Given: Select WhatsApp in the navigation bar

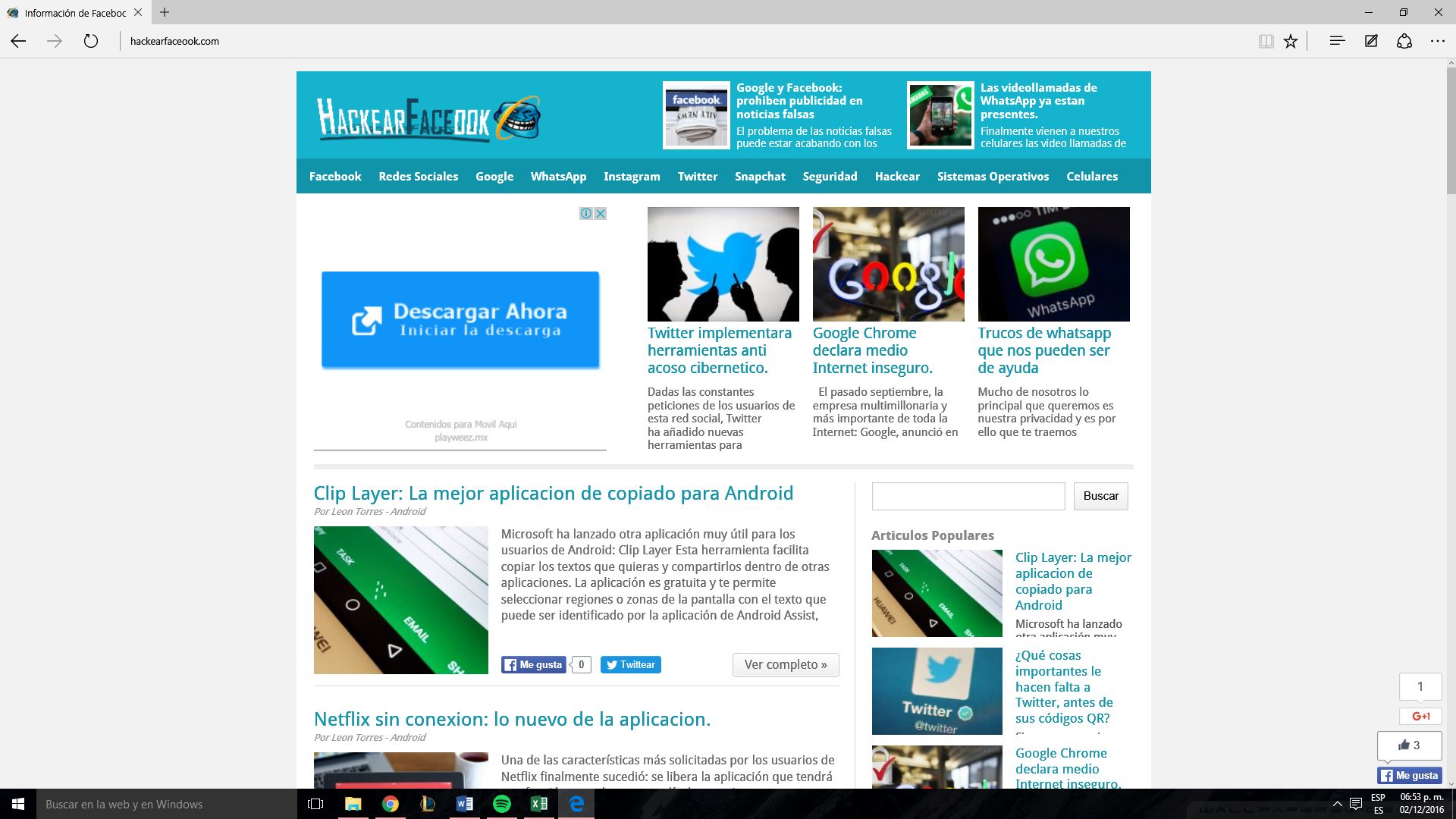Looking at the screenshot, I should 559,176.
